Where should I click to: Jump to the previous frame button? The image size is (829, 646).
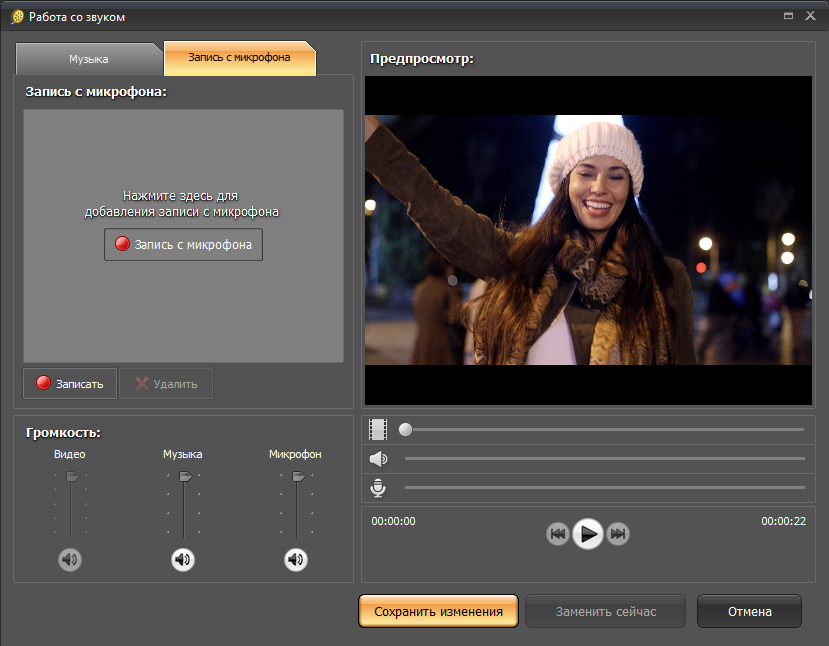558,534
